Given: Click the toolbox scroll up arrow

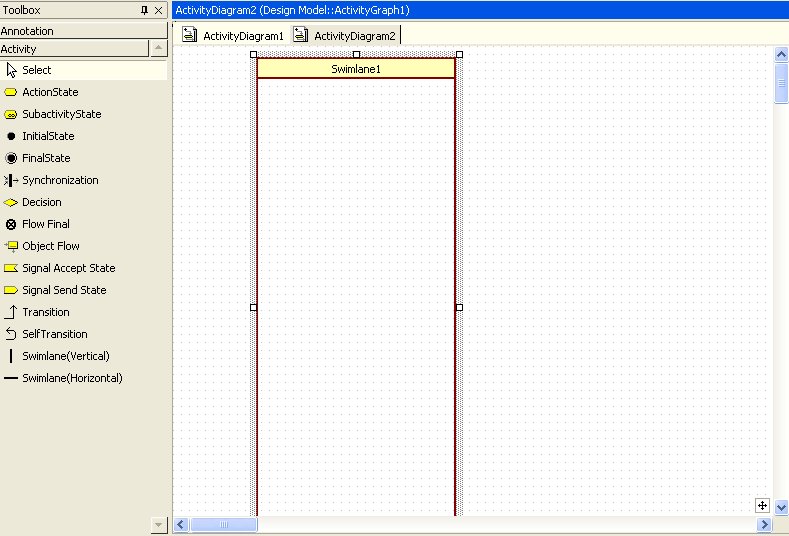Looking at the screenshot, I should pos(158,48).
